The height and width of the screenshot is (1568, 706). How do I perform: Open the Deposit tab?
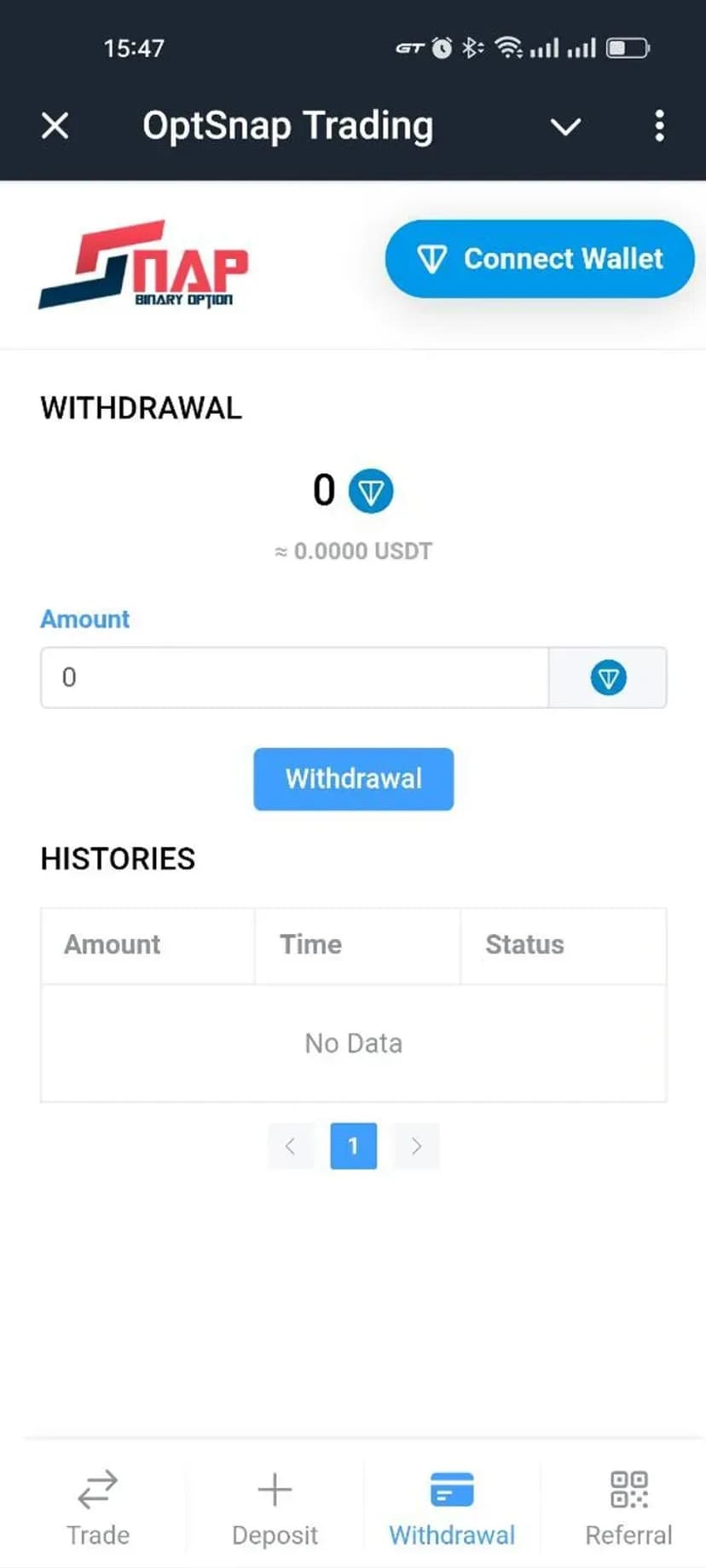pyautogui.click(x=275, y=1507)
